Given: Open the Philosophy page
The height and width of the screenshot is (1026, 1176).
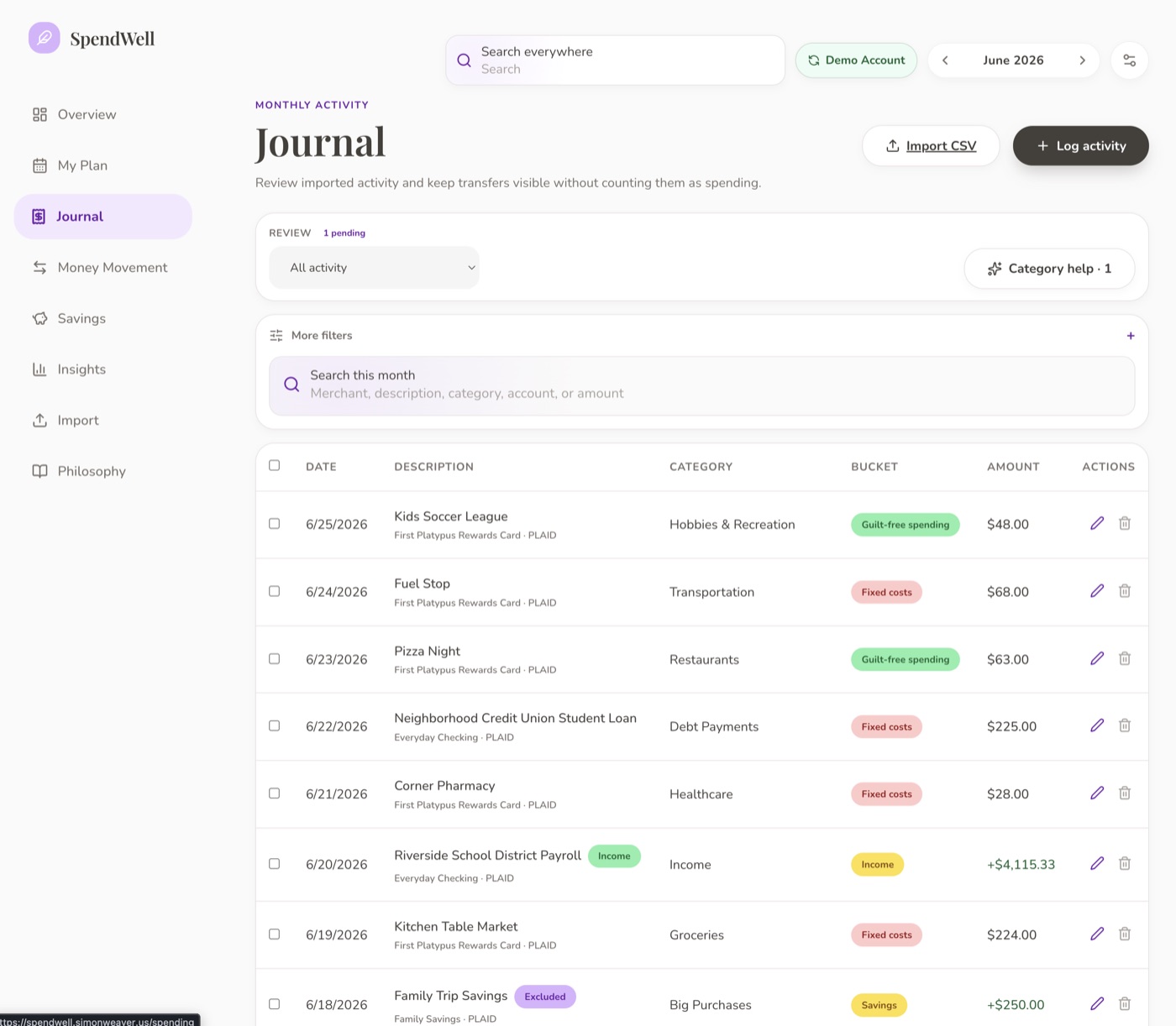Looking at the screenshot, I should click(102, 471).
